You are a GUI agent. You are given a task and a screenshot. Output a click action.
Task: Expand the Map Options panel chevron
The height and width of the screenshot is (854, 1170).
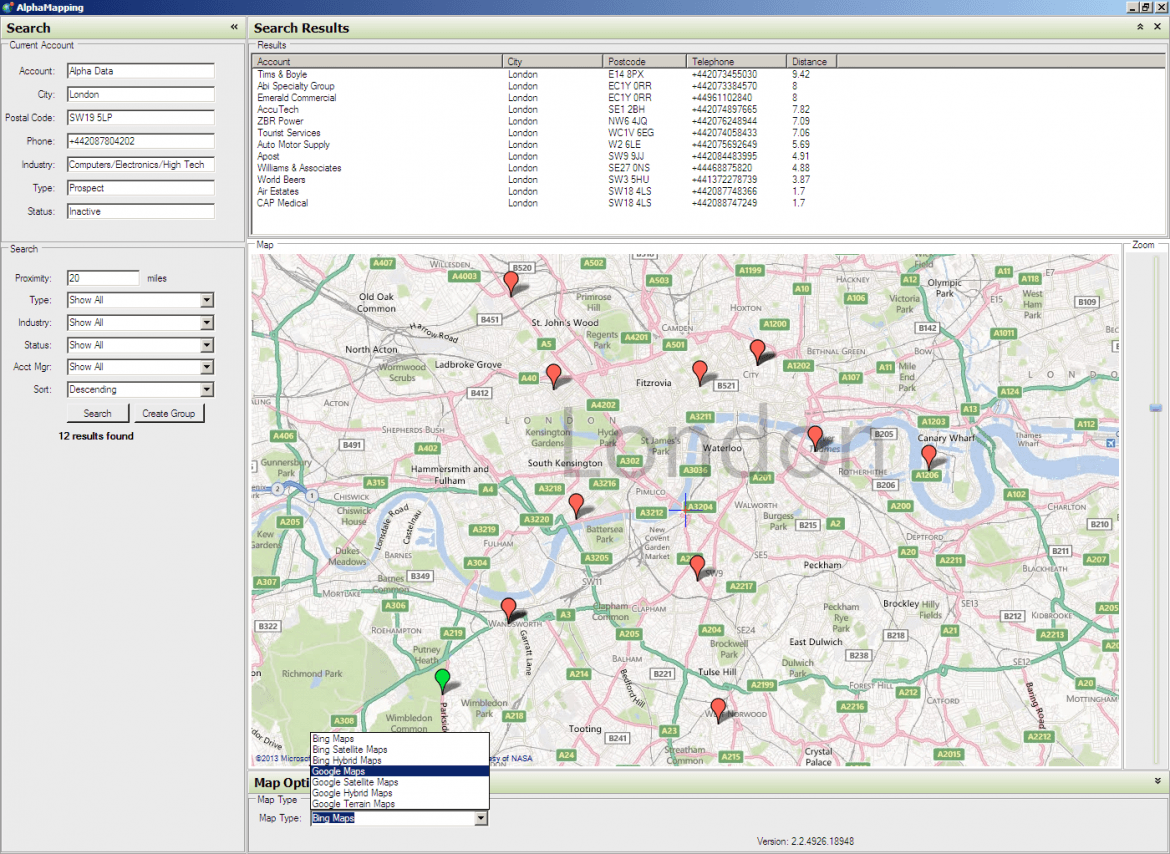point(1157,781)
